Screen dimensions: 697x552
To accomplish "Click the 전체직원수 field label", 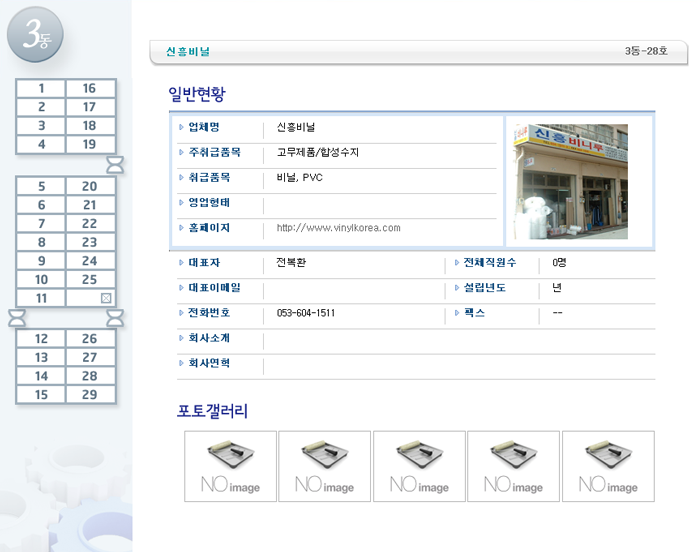I will (x=490, y=262).
